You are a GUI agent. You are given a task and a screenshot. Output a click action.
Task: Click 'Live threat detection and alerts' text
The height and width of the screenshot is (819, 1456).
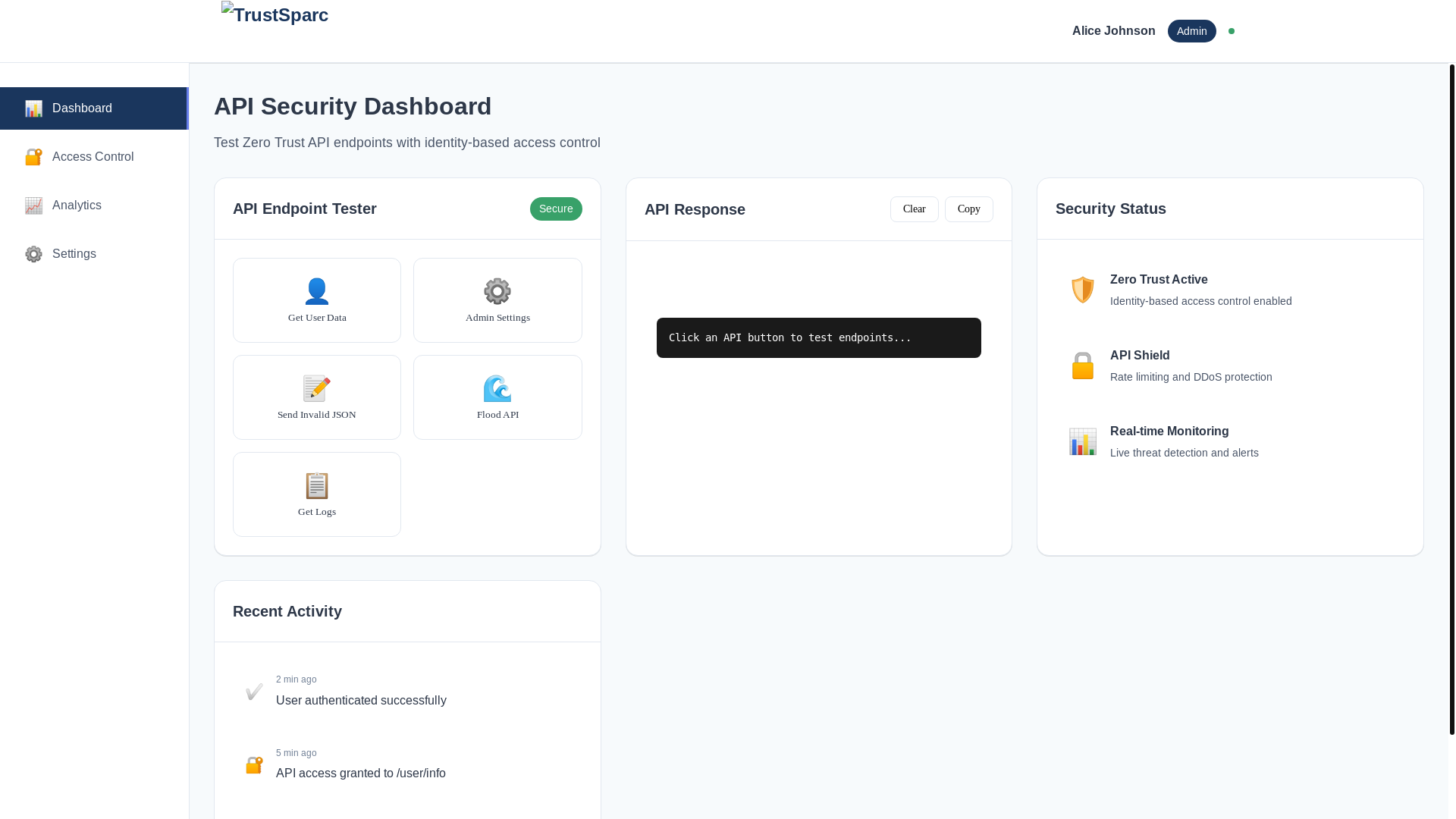pos(1185,453)
